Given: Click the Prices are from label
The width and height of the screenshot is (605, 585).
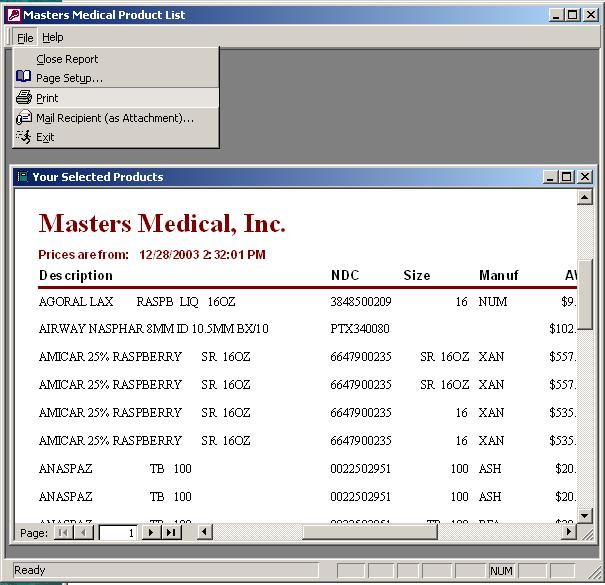Looking at the screenshot, I should click(83, 255).
